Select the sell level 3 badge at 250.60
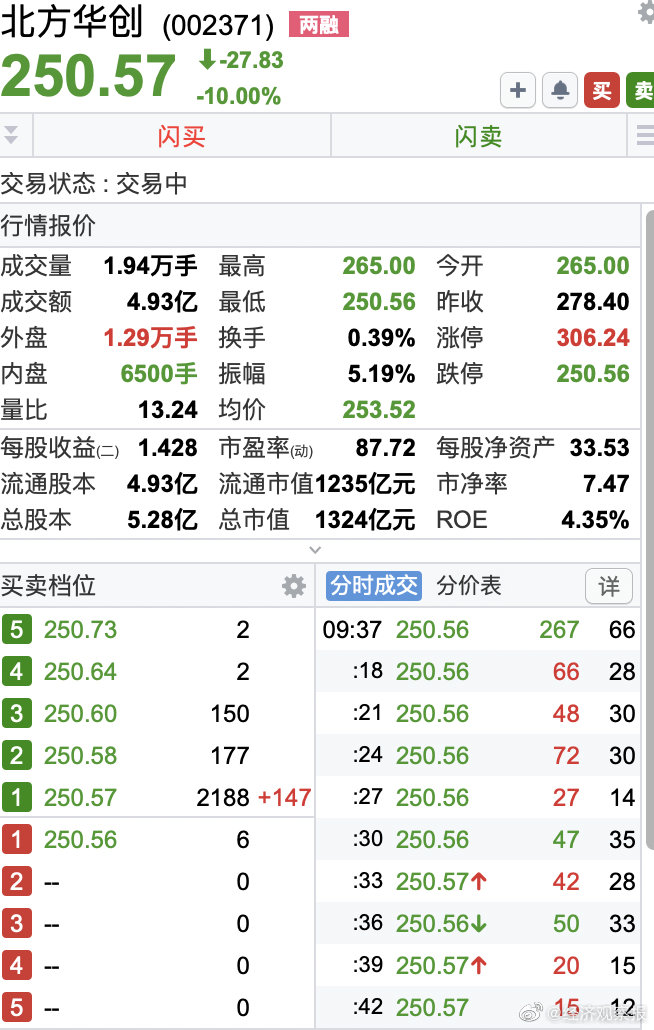The image size is (654, 1030). coord(16,713)
